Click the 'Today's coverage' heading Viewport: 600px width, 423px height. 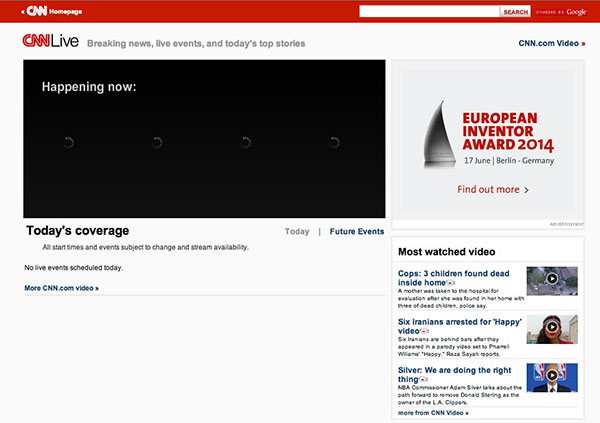click(78, 230)
